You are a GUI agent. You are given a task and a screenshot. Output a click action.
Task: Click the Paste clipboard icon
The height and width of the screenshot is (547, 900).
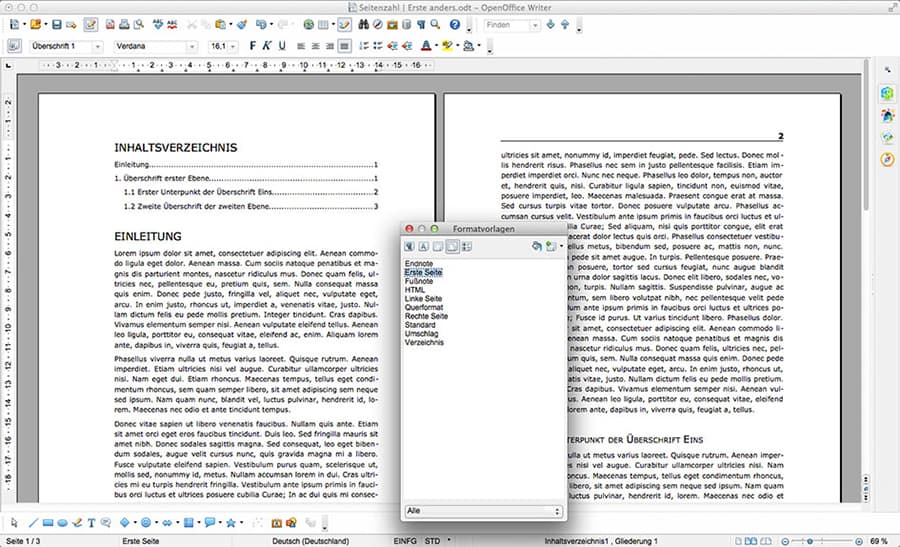click(x=220, y=25)
